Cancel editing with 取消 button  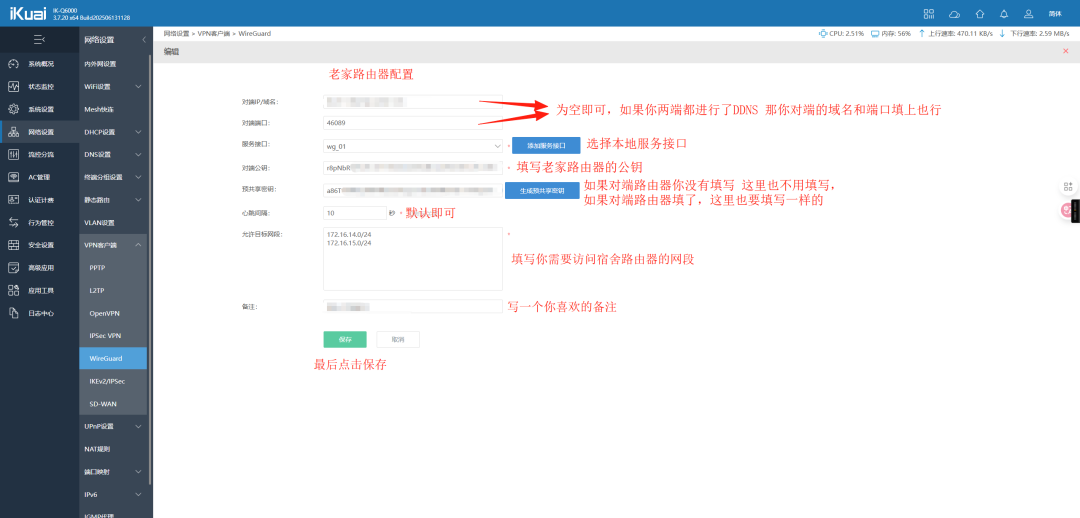click(x=398, y=340)
